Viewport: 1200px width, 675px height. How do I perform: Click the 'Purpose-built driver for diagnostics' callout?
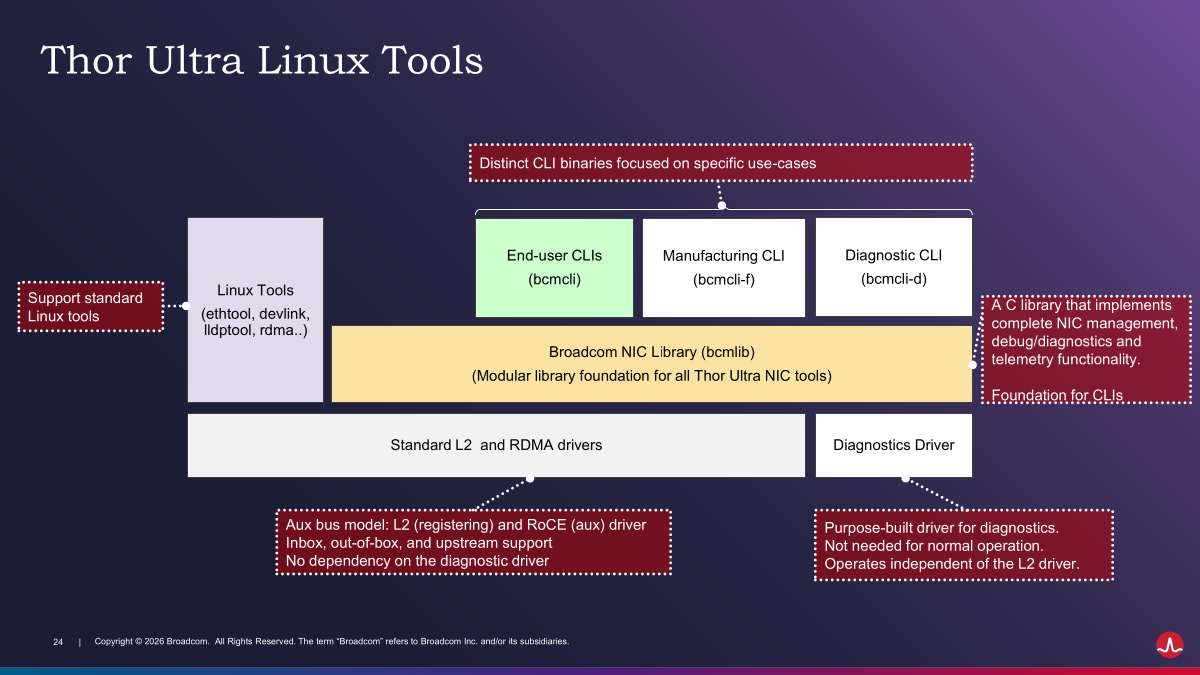(x=964, y=546)
